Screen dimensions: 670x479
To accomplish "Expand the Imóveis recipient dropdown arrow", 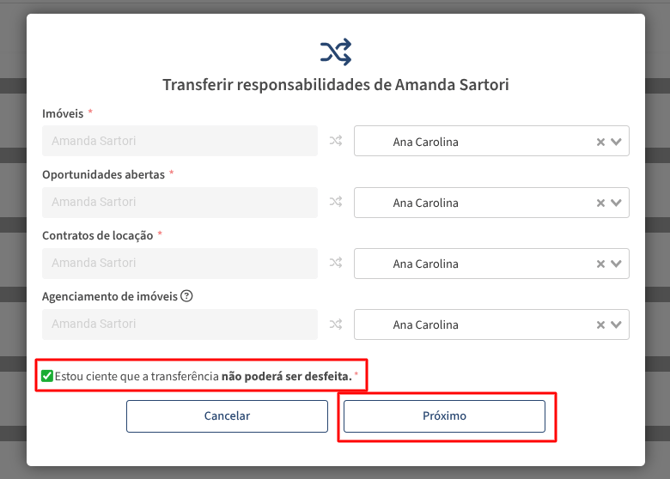I will pyautogui.click(x=616, y=141).
